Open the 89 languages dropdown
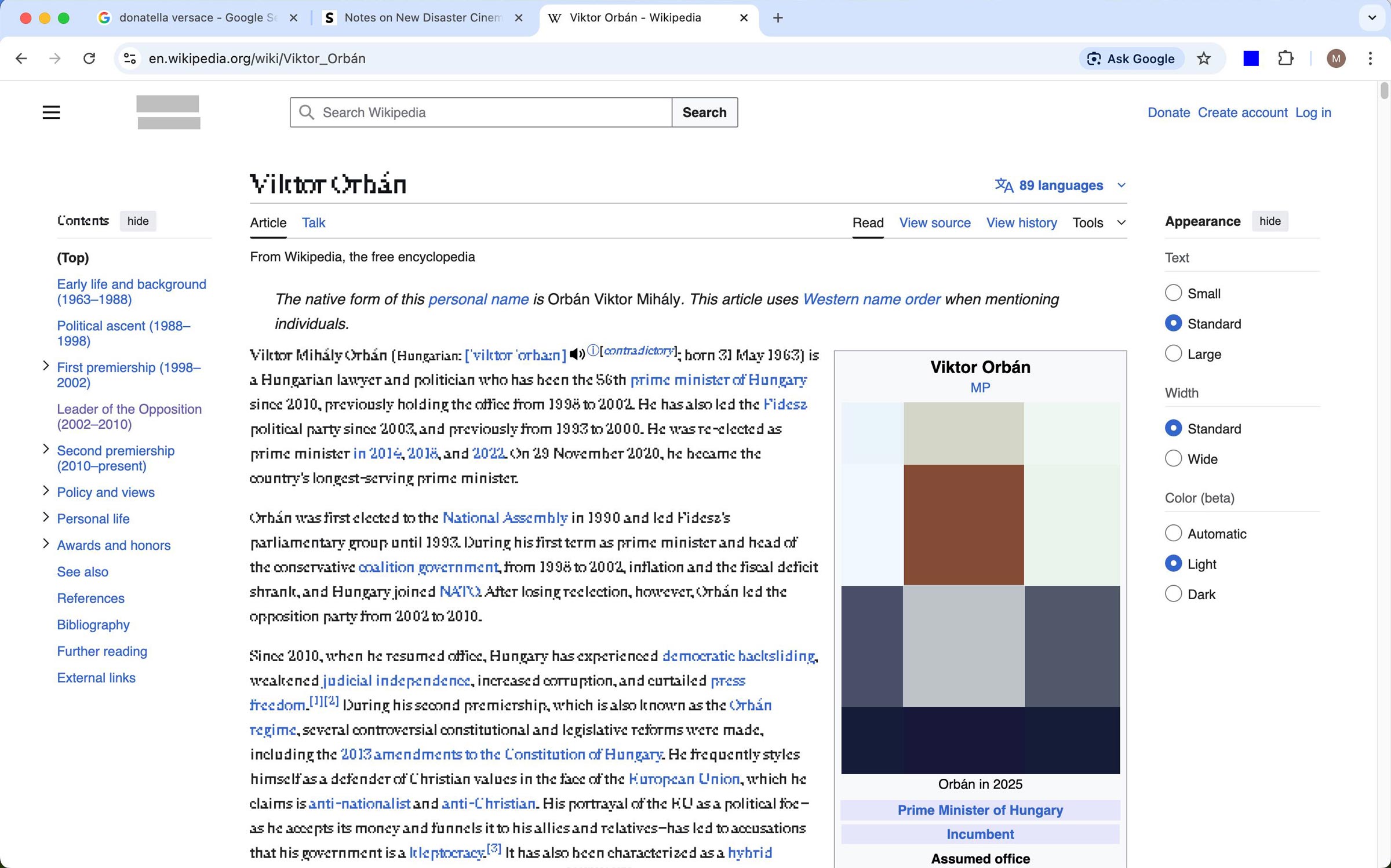Screen dimensions: 1391x868 pyautogui.click(x=1060, y=185)
